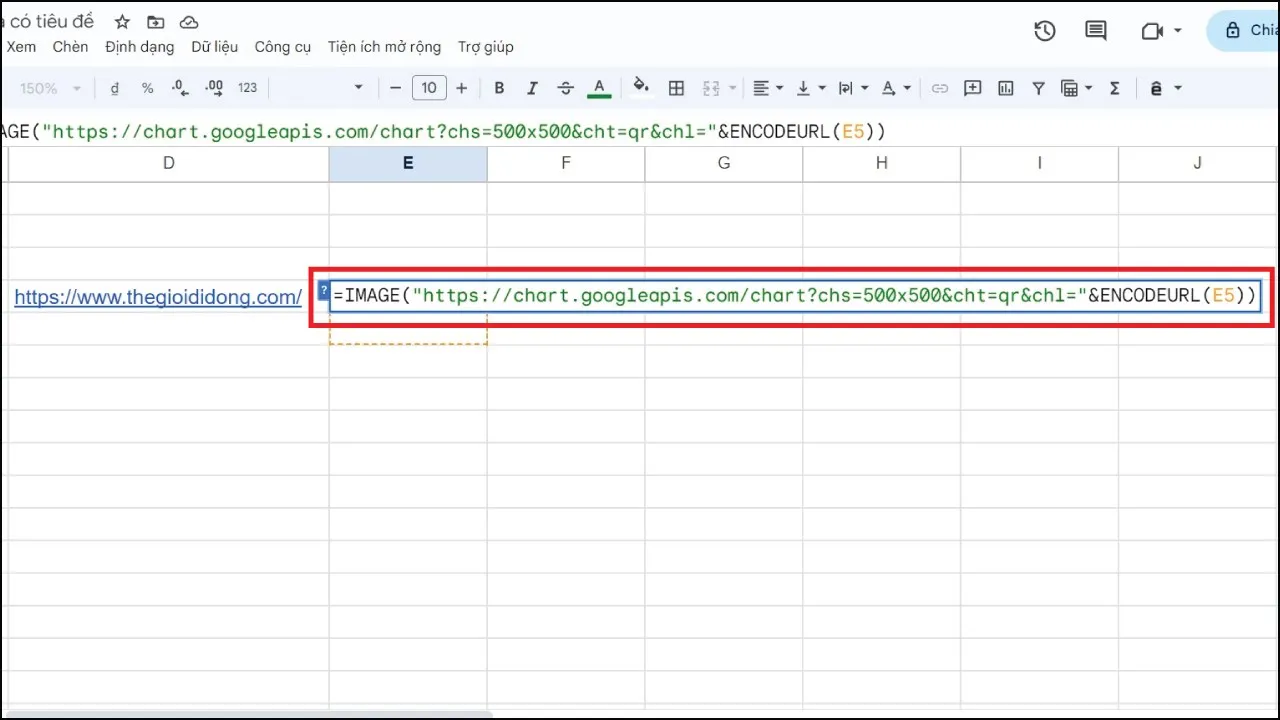Select column J header

(1198, 163)
